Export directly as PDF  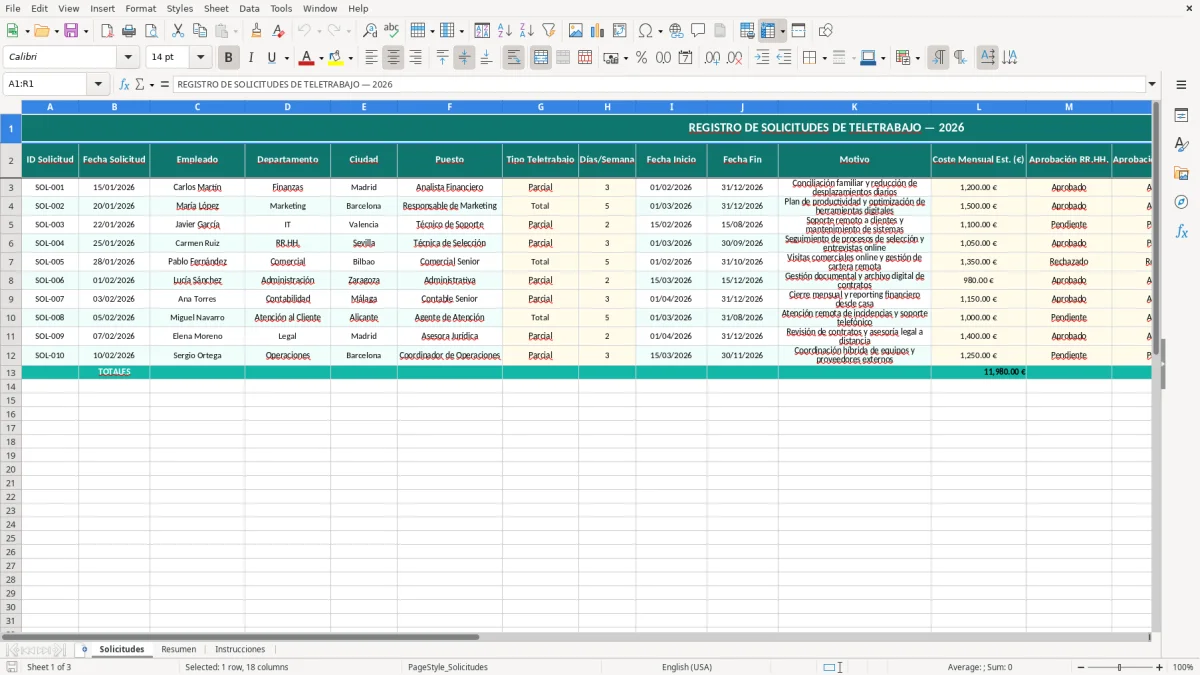pos(107,31)
